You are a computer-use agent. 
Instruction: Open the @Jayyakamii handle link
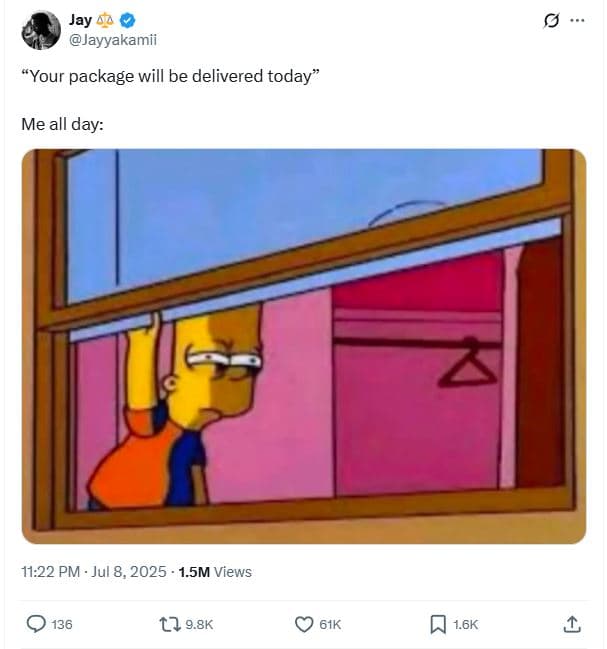tap(113, 40)
